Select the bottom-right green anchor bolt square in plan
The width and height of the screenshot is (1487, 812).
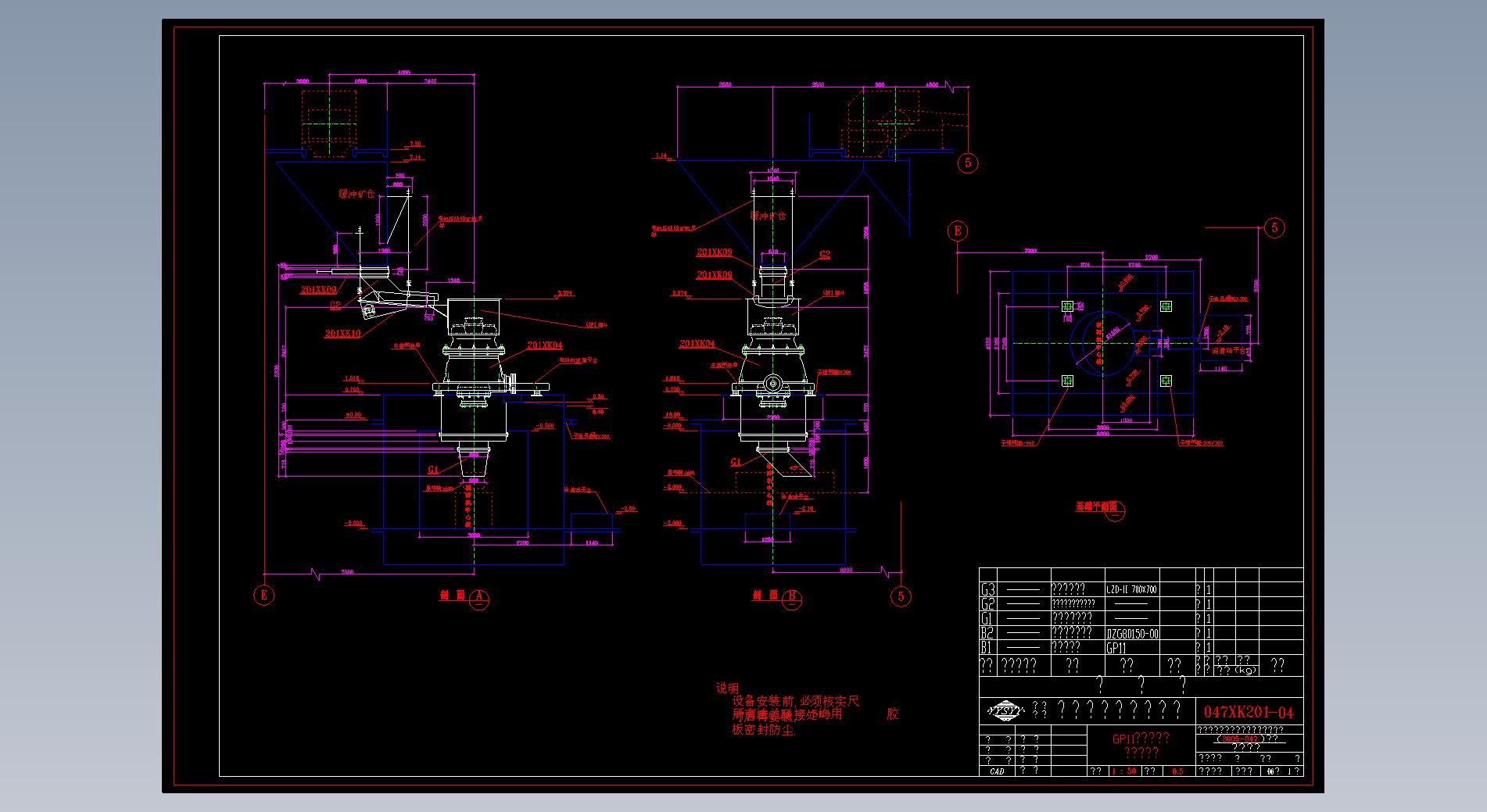(x=1166, y=381)
